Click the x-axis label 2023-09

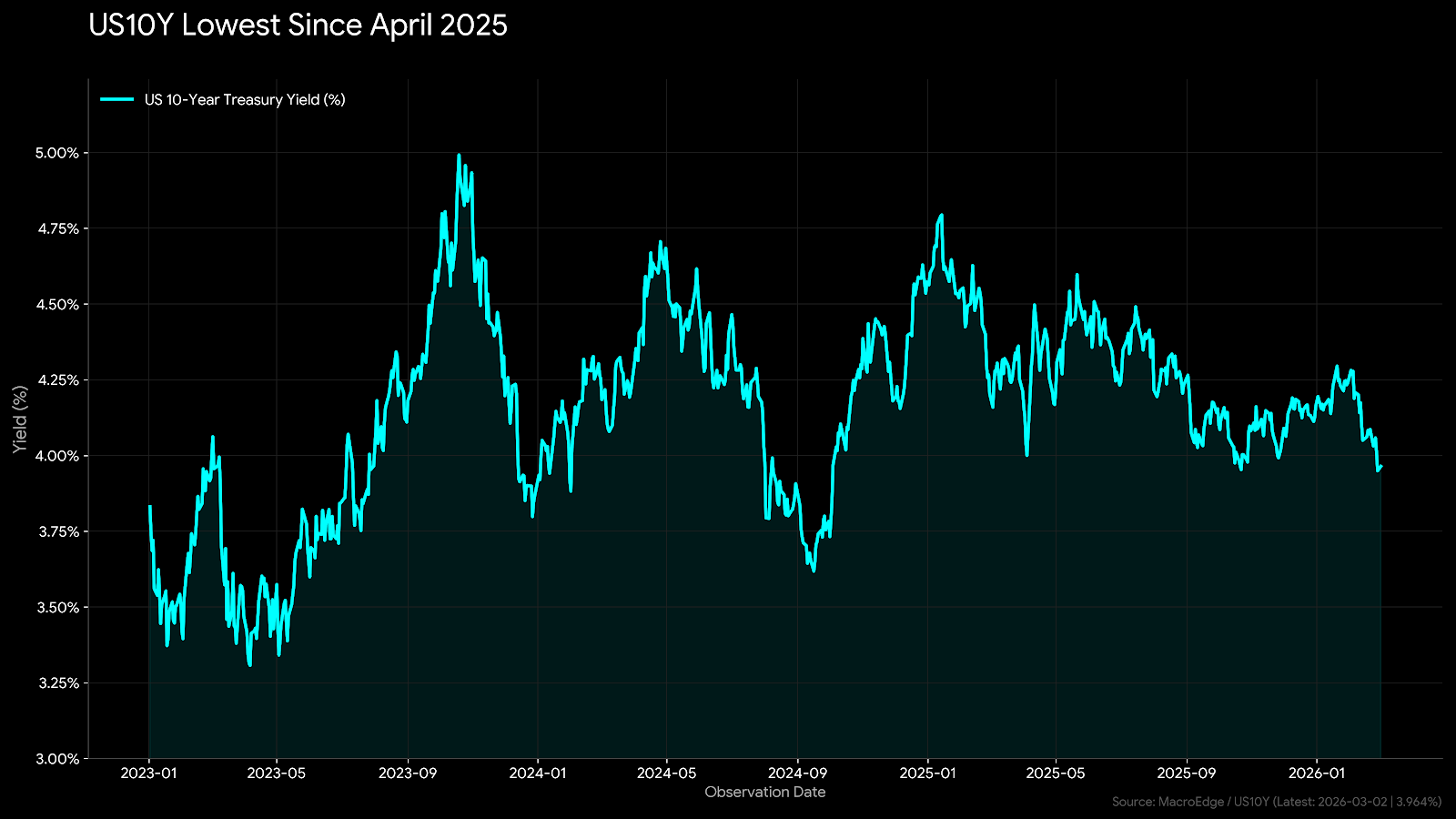coord(408,773)
